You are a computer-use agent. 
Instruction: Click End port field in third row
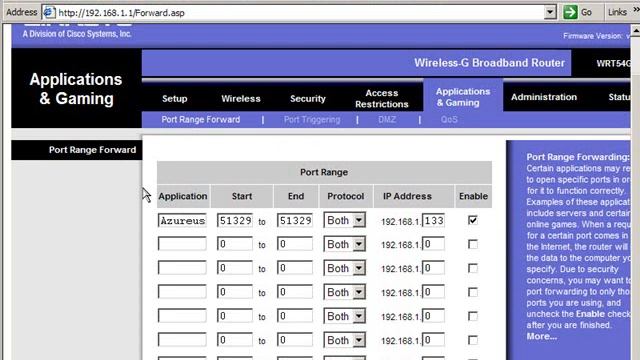point(295,268)
